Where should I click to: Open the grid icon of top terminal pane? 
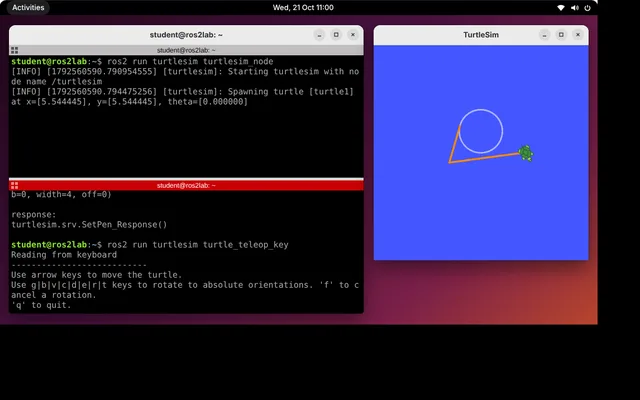pos(15,50)
